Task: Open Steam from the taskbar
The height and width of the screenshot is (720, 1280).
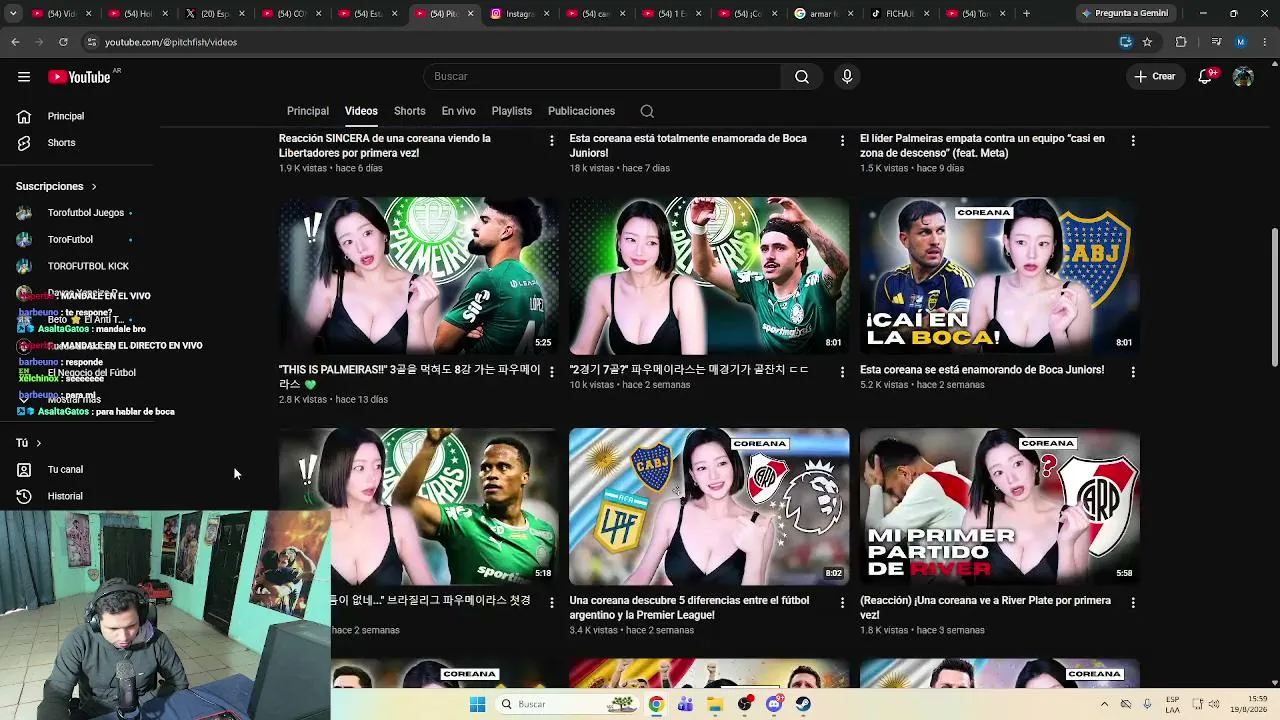Action: click(804, 704)
